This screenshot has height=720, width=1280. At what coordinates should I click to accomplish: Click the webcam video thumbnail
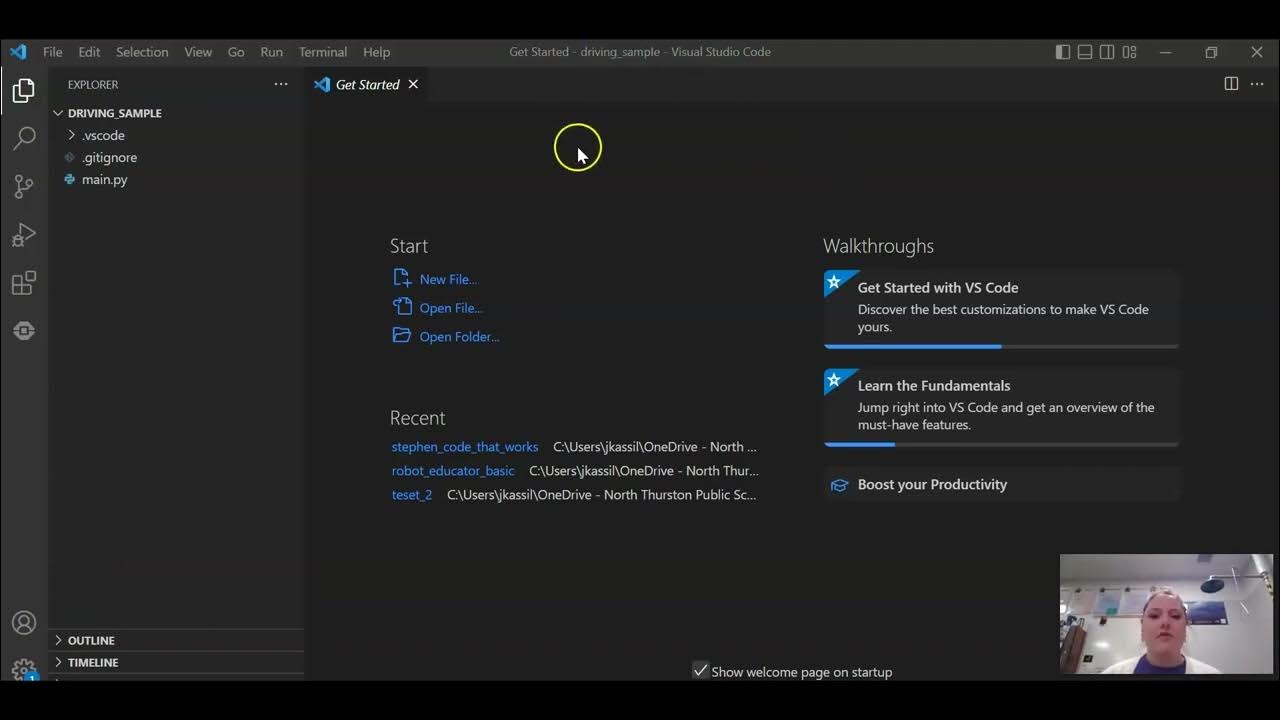coord(1166,613)
